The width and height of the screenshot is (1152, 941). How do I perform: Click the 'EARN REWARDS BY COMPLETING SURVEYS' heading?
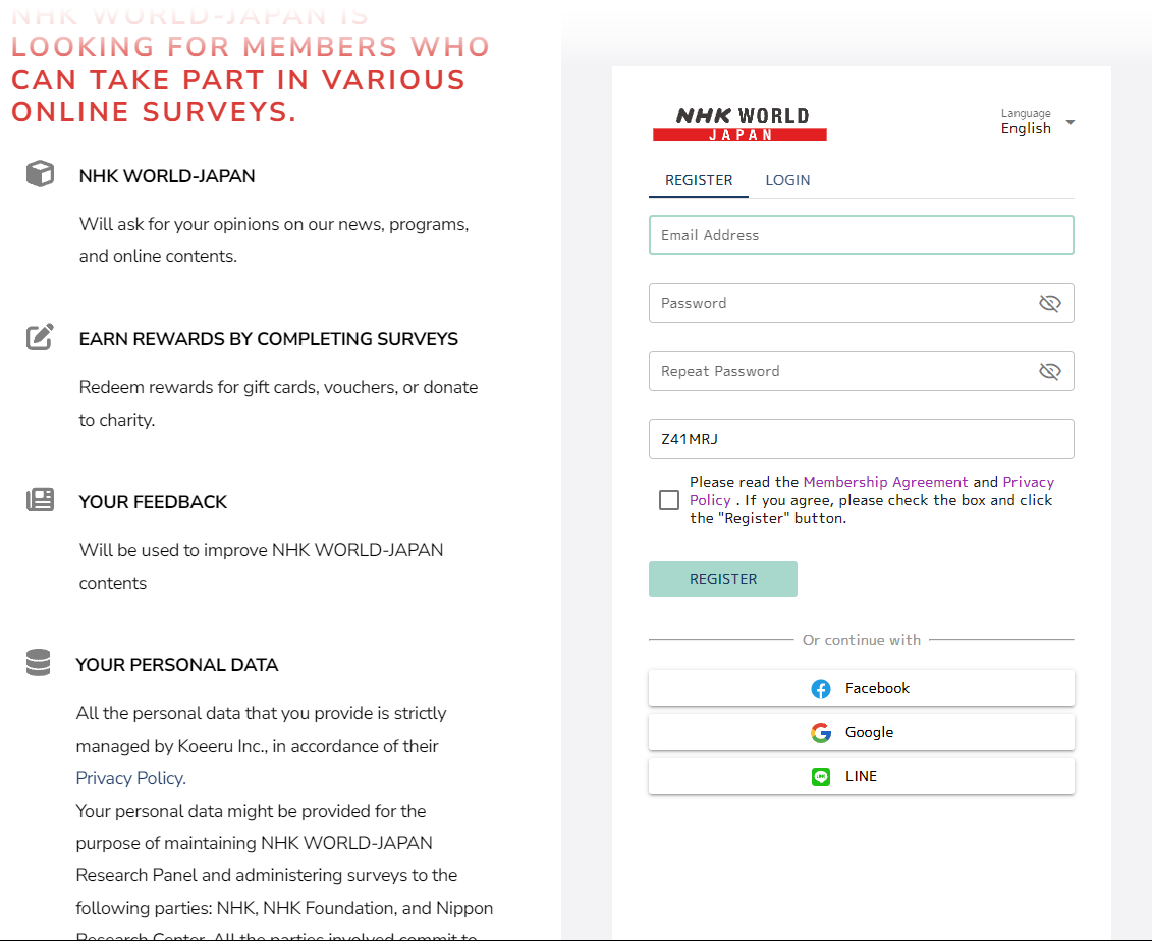point(268,339)
